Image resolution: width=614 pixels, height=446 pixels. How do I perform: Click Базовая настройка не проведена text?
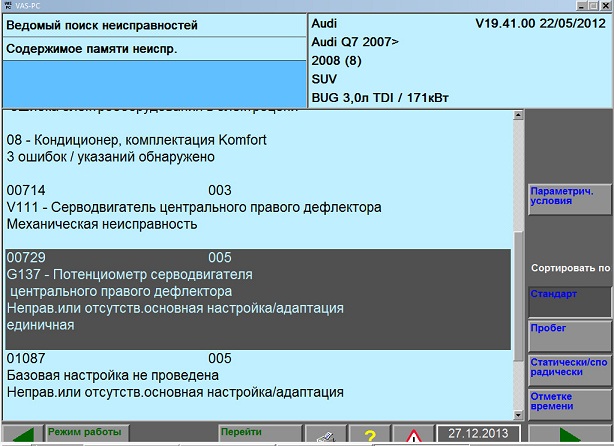pyautogui.click(x=113, y=375)
